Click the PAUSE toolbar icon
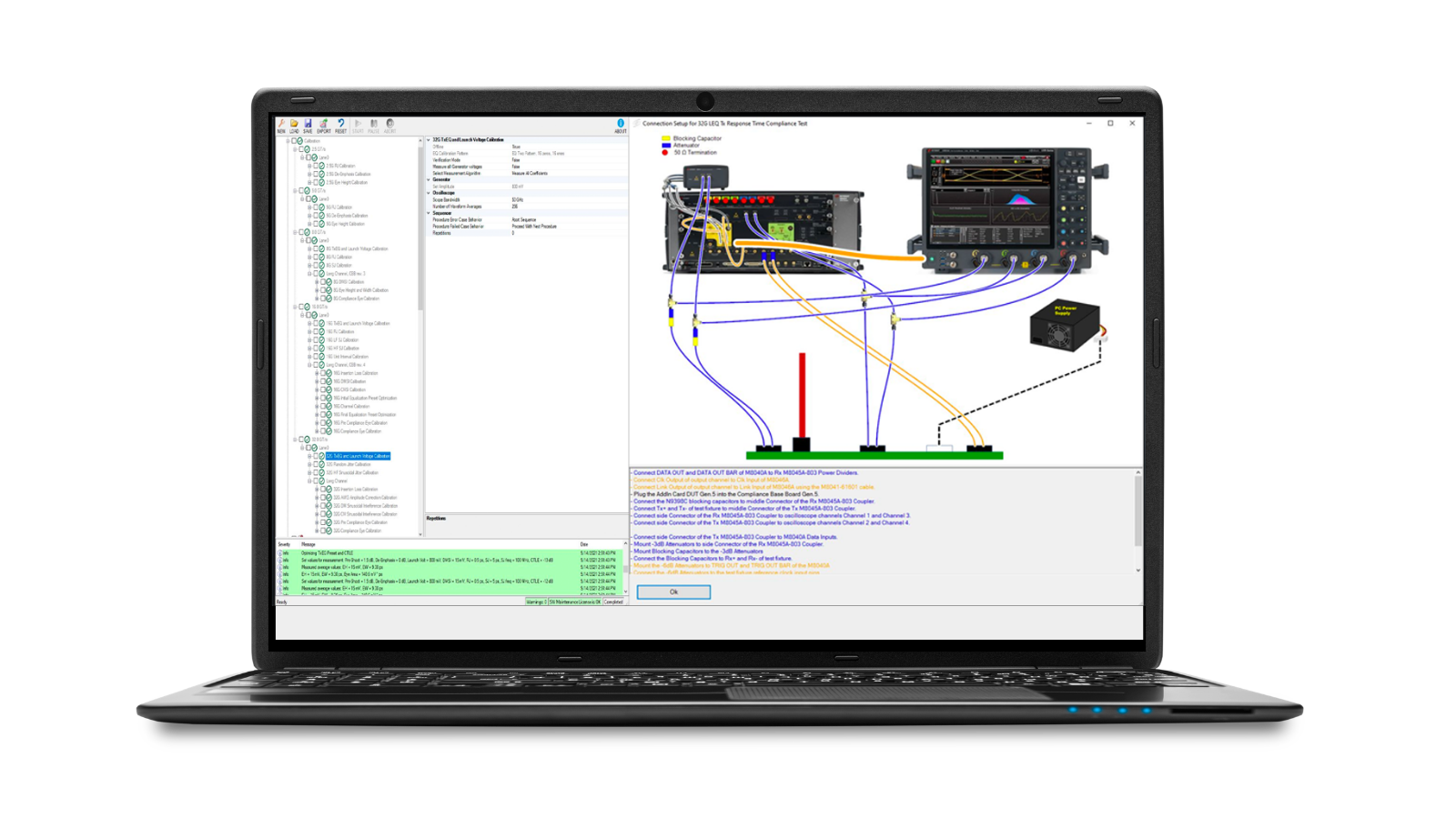This screenshot has height=819, width=1456. click(373, 124)
